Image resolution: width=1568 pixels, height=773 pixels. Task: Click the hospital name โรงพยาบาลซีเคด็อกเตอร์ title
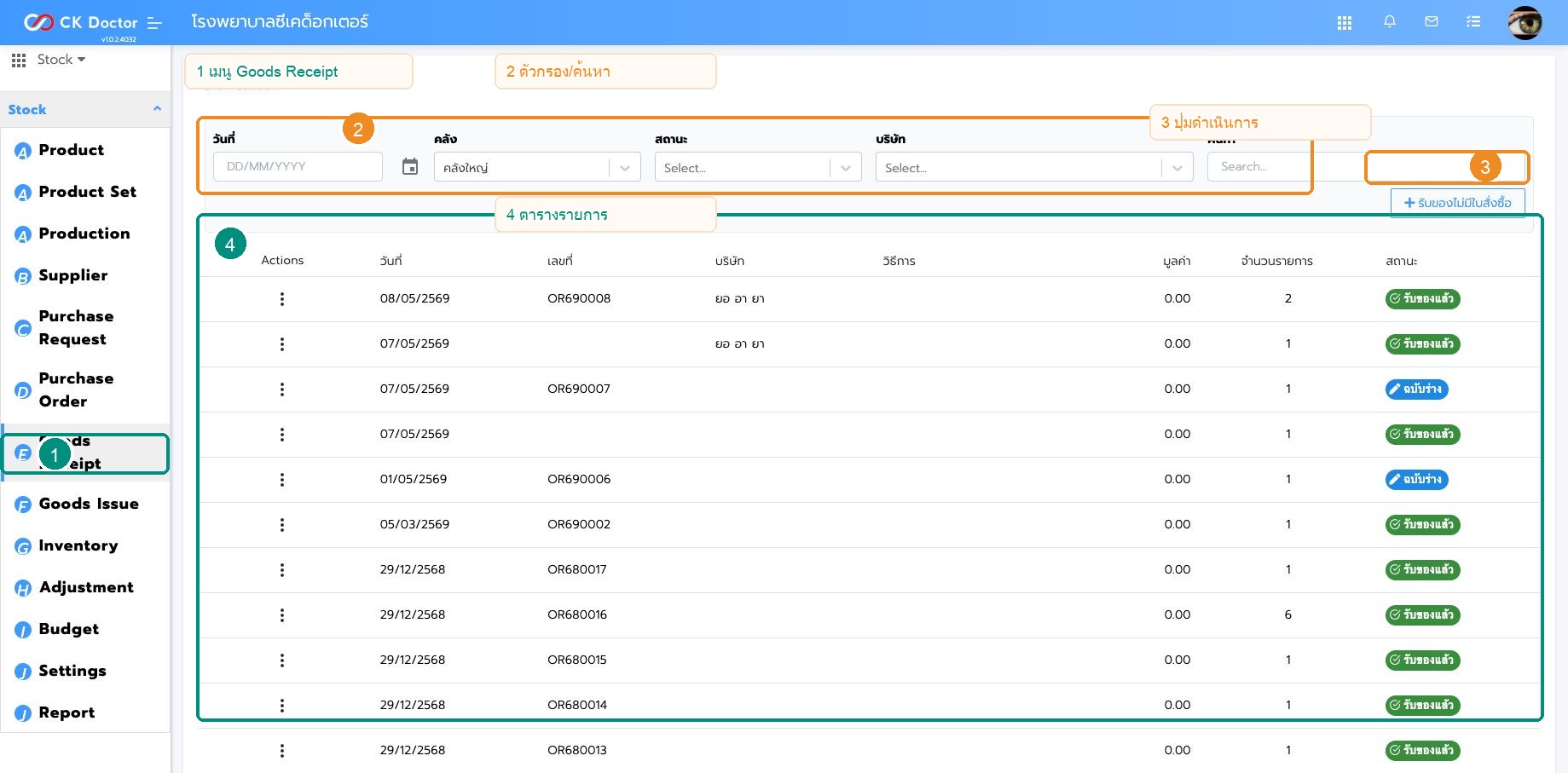click(280, 22)
